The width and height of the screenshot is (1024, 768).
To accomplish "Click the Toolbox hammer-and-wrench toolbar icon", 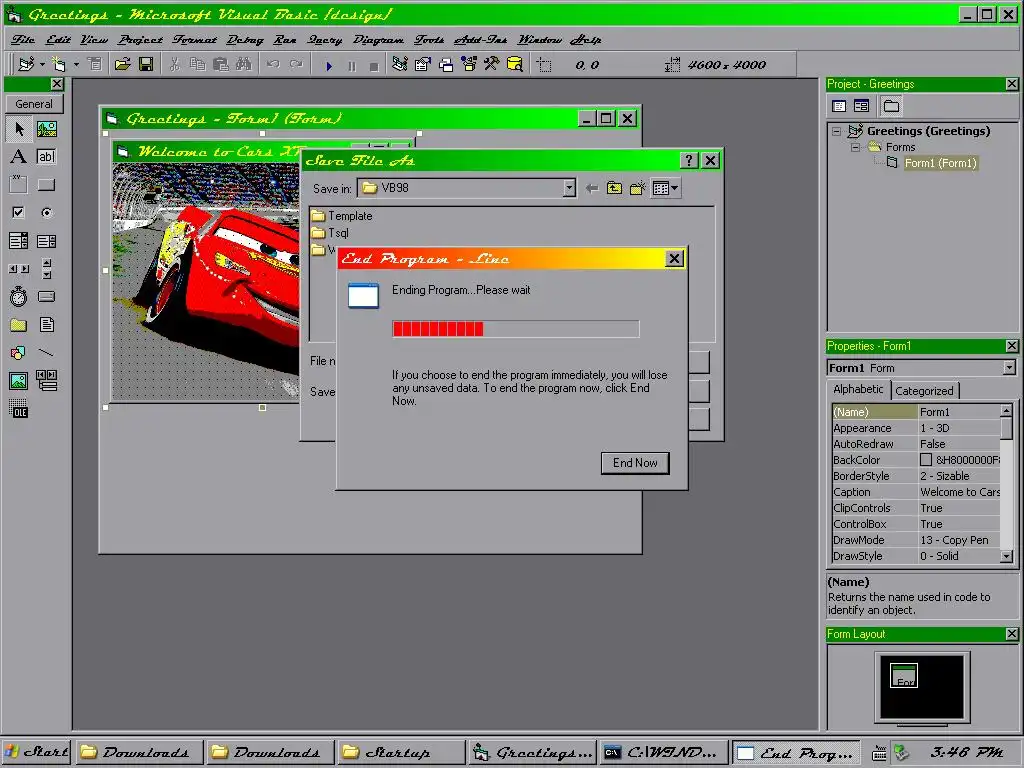I will tap(492, 64).
